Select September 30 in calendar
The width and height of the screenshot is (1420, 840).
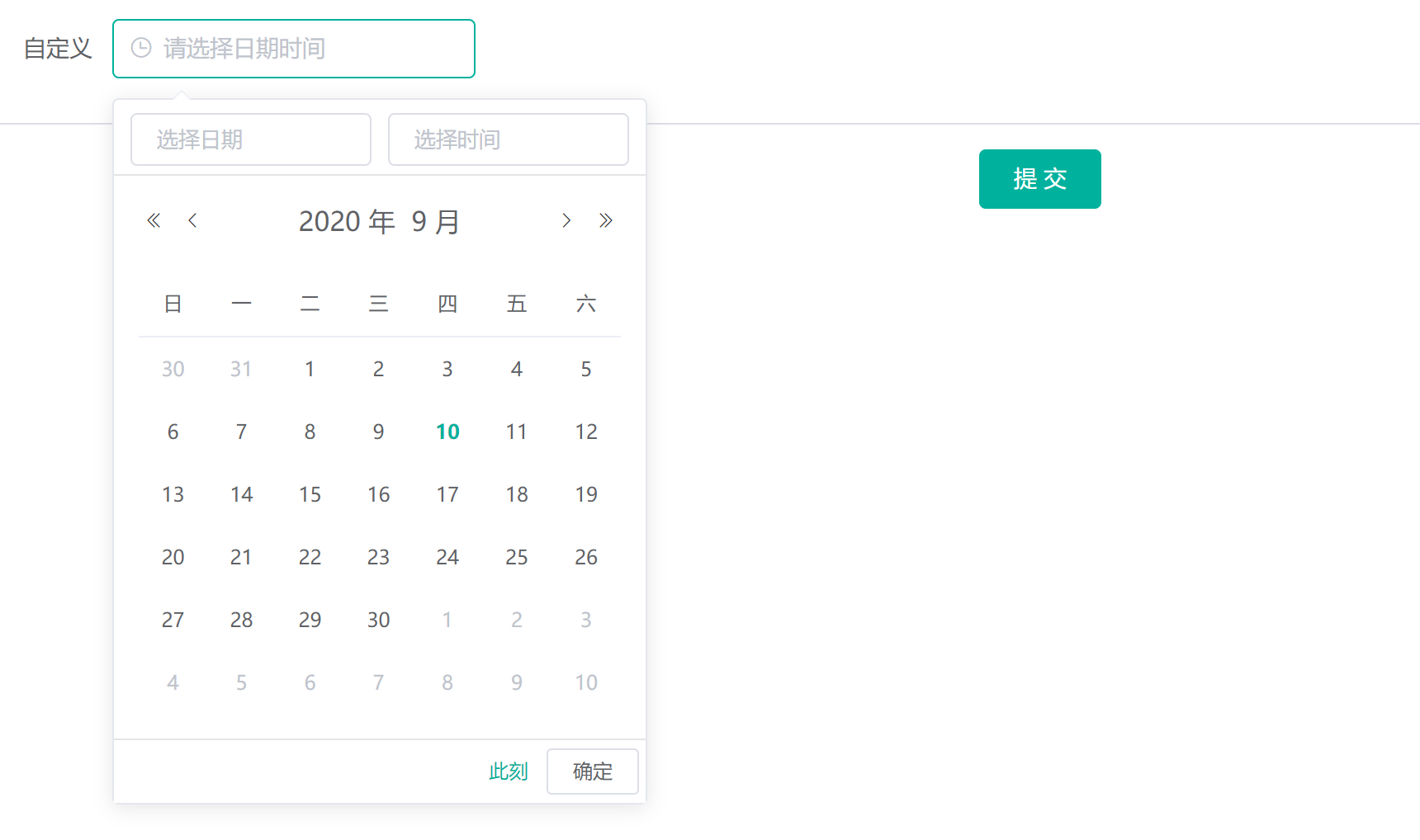(x=378, y=620)
